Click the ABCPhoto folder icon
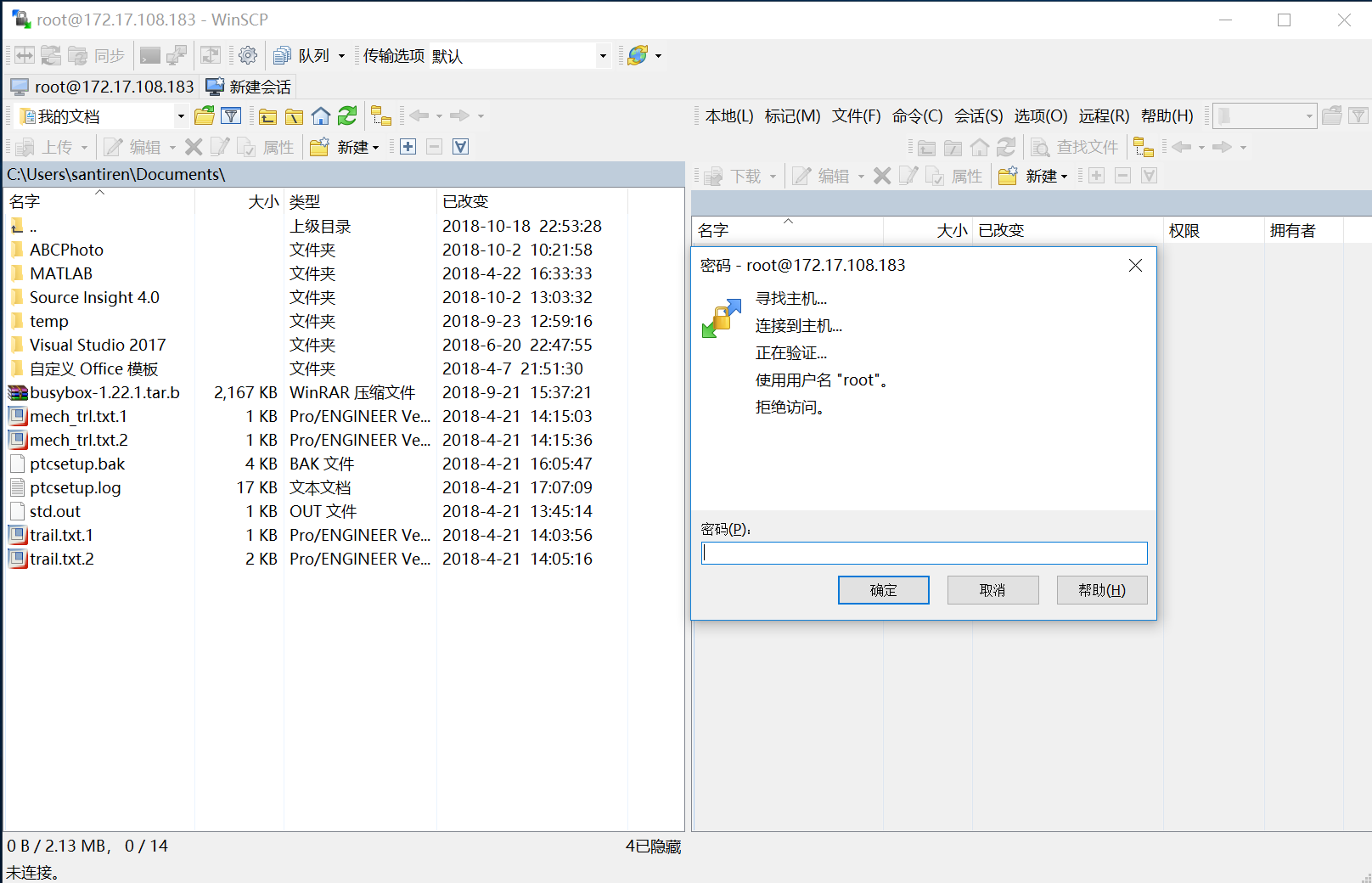Image resolution: width=1372 pixels, height=883 pixels. [18, 250]
